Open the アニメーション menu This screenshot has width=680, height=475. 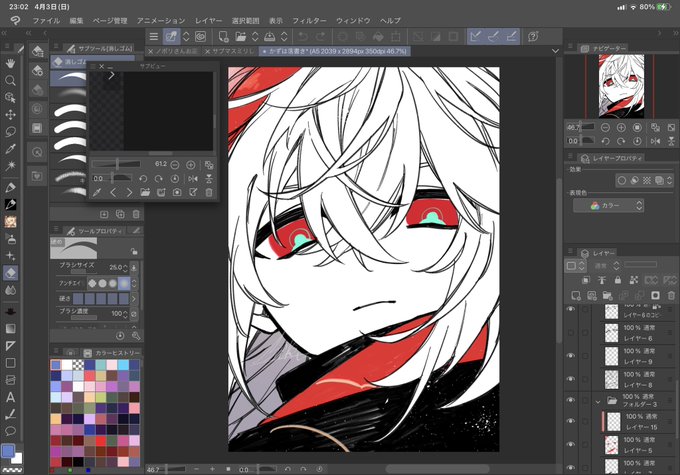[x=161, y=20]
